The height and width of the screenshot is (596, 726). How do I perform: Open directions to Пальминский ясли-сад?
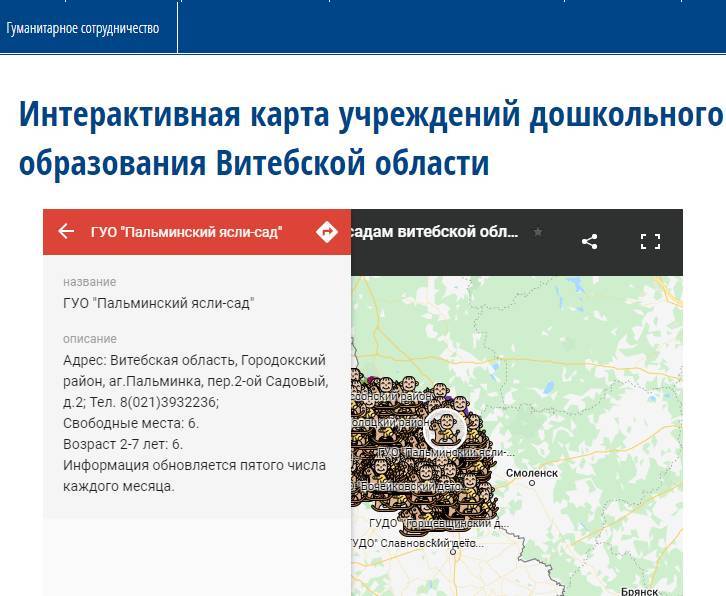point(326,232)
